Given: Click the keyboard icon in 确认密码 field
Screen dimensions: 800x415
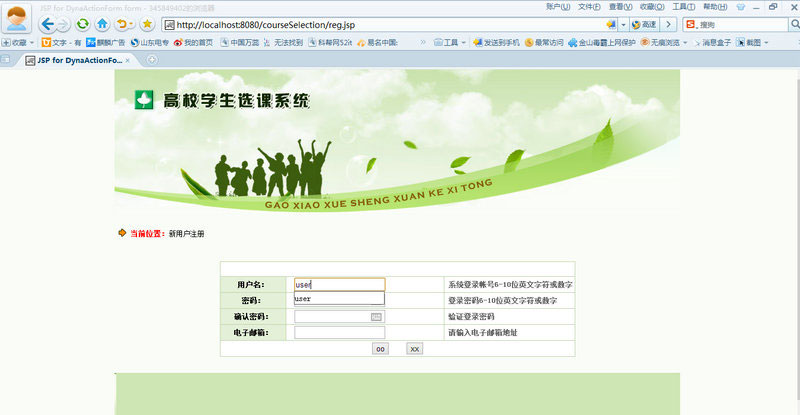Looking at the screenshot, I should (376, 317).
